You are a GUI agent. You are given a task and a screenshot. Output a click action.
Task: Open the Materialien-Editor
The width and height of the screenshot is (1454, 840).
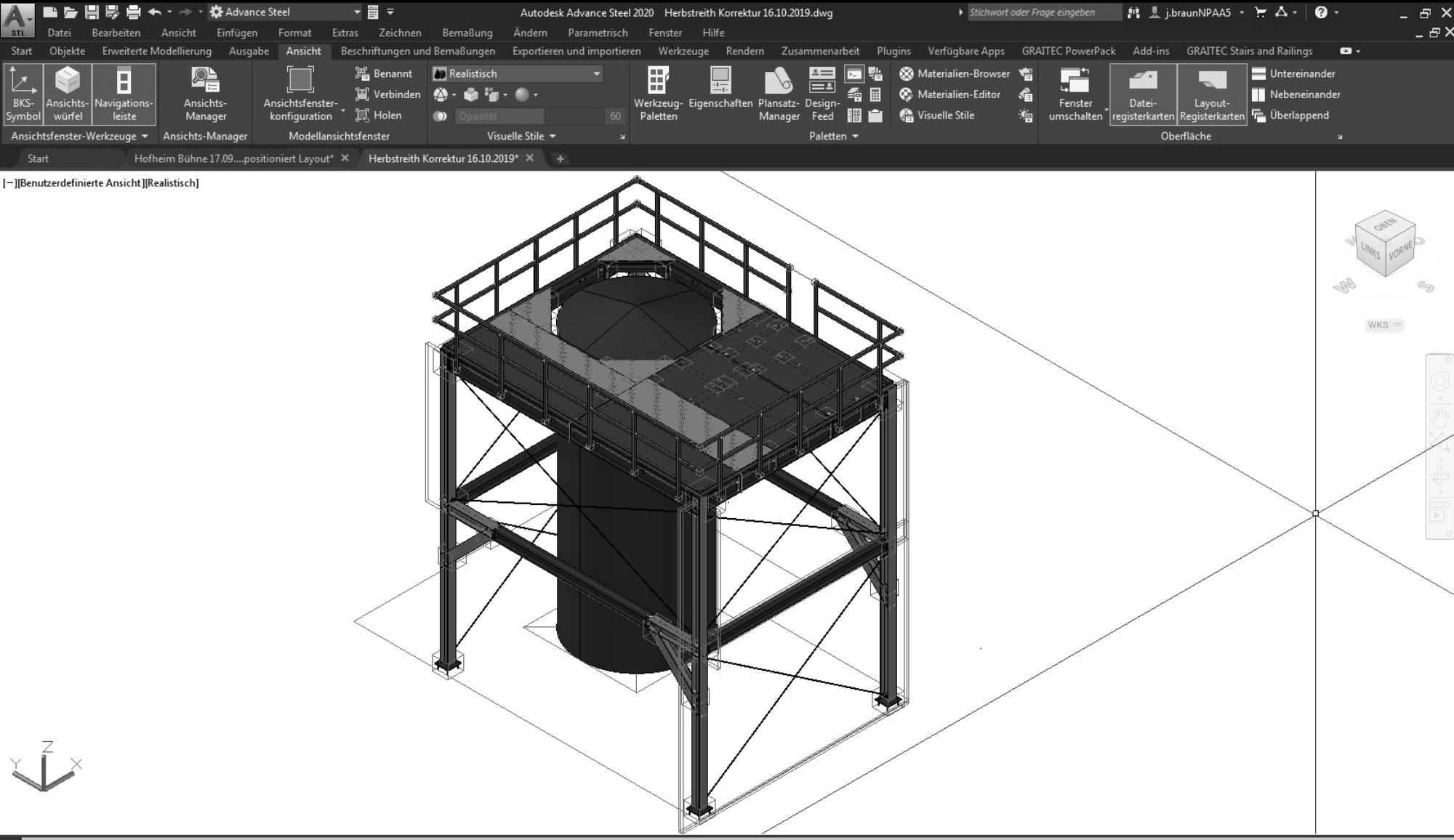[x=950, y=94]
